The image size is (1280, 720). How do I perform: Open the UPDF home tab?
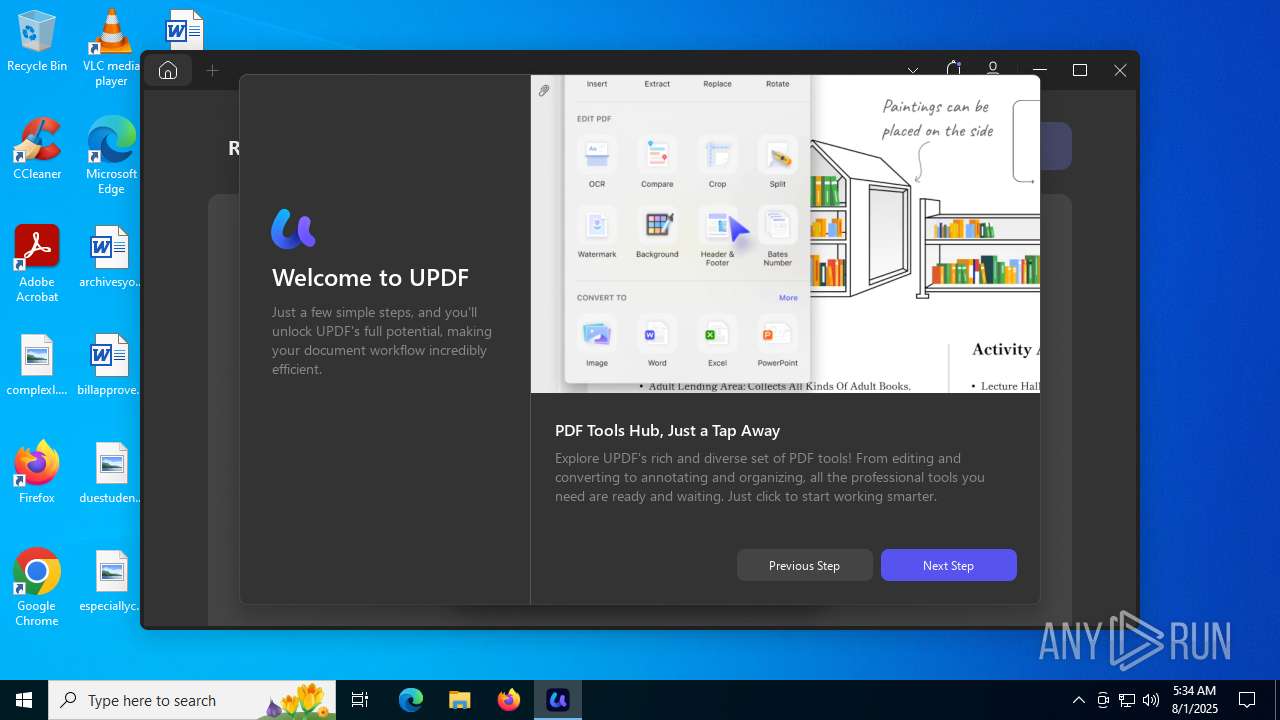point(168,70)
